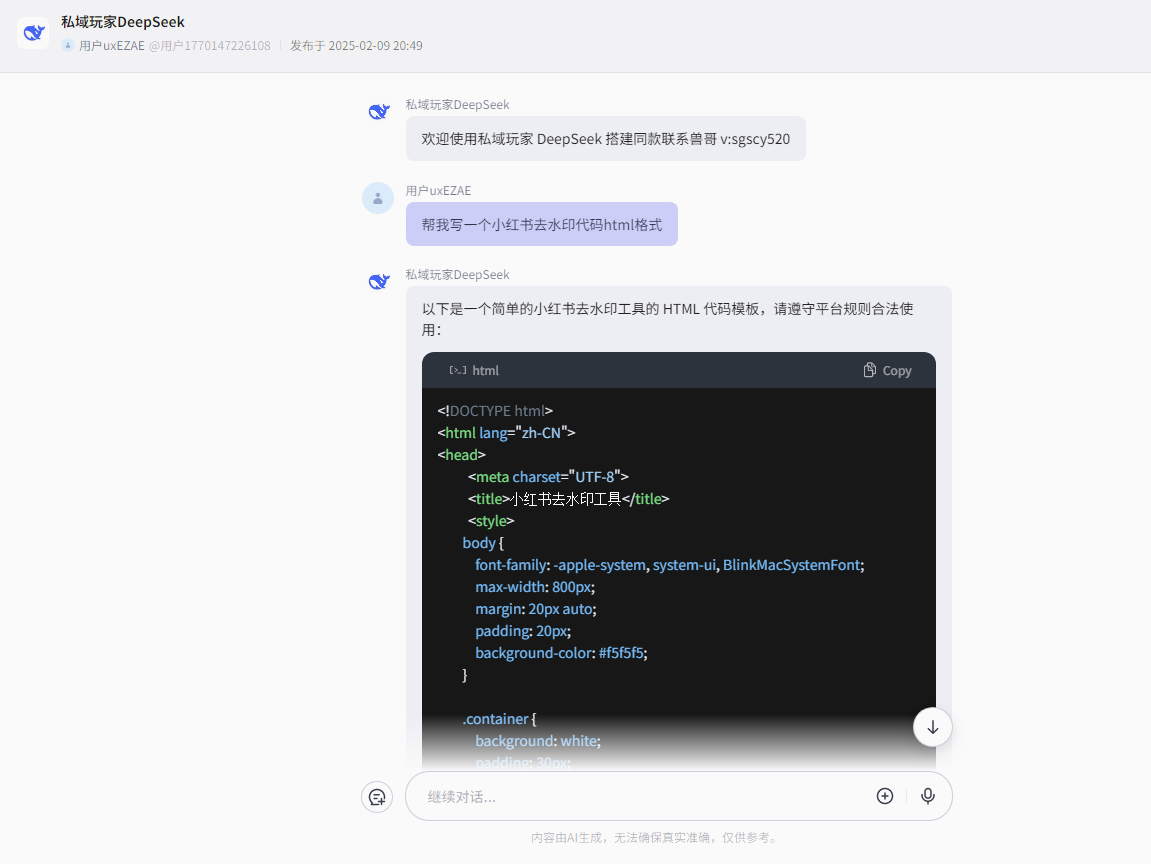The height and width of the screenshot is (864, 1151).
Task: Click the clipboard icon next to Copy label
Action: pyautogui.click(x=868, y=369)
